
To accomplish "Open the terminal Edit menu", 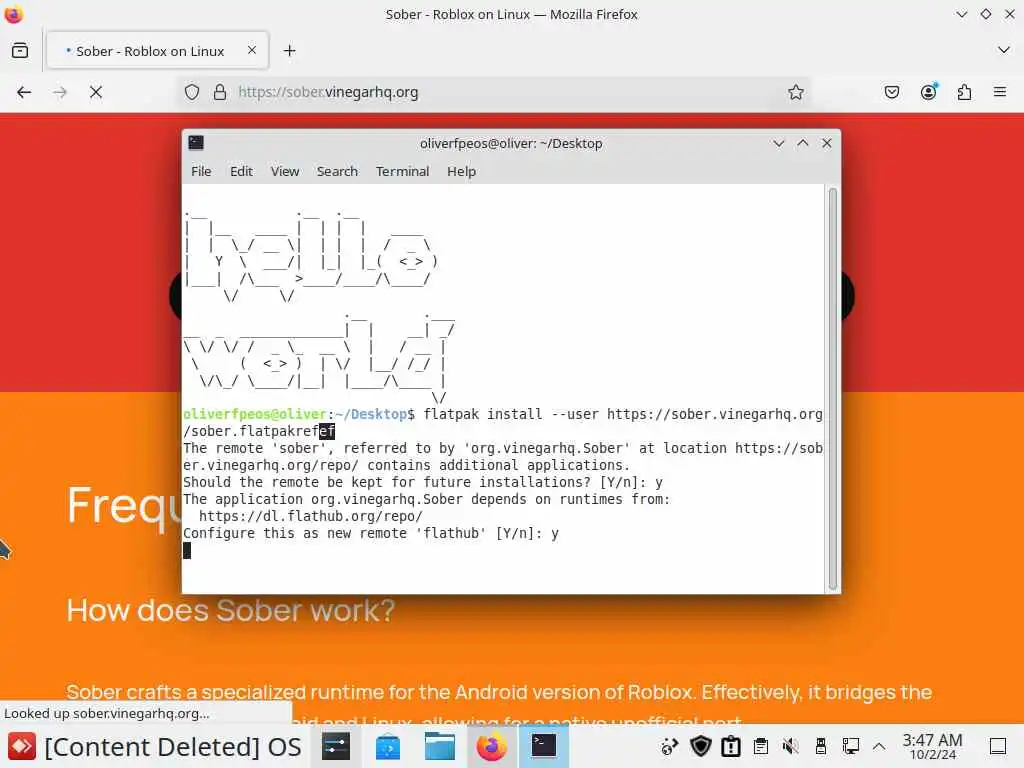I will tap(241, 171).
